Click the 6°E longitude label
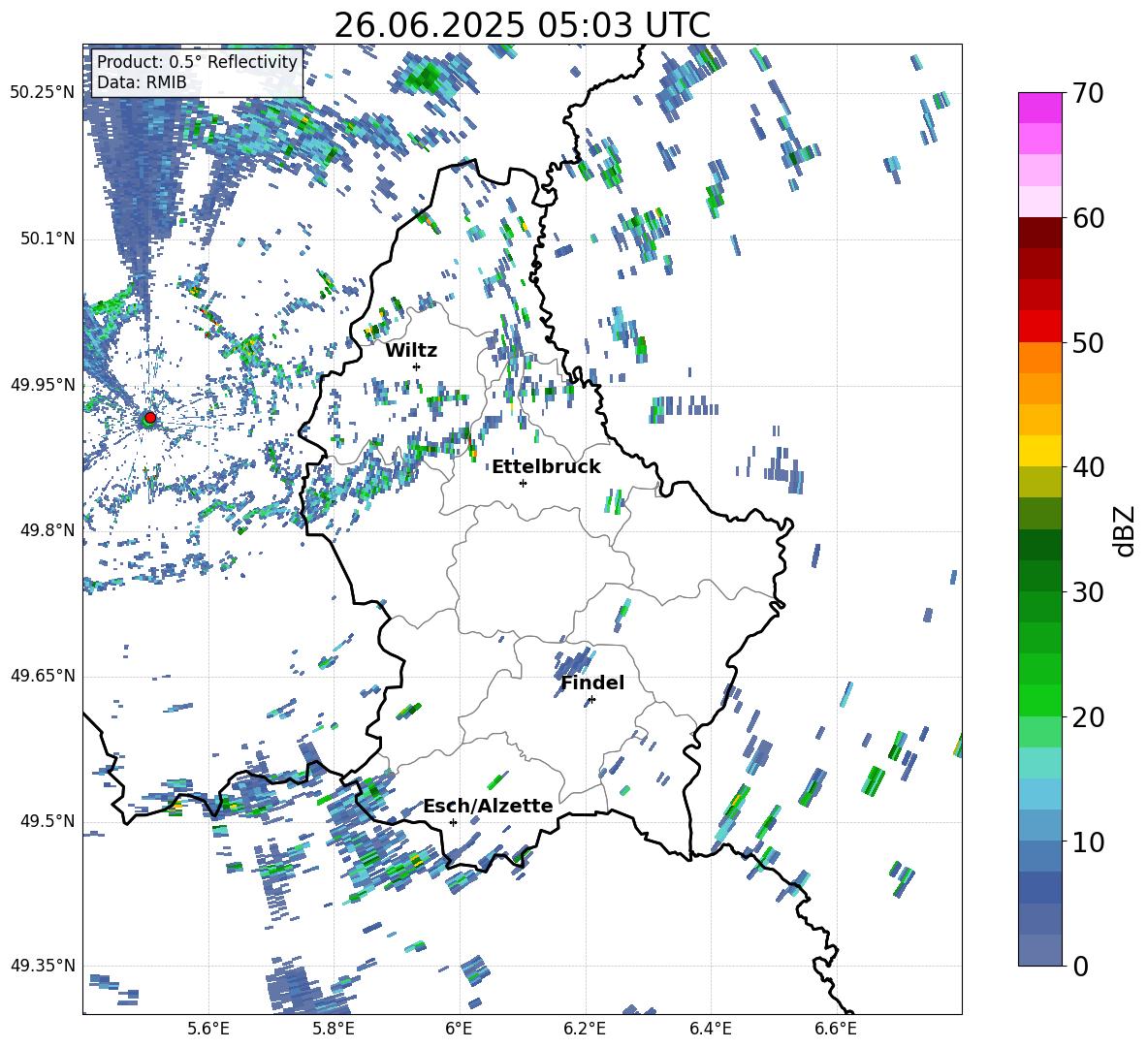Viewport: 1148px width, 1048px height. coord(459,1030)
